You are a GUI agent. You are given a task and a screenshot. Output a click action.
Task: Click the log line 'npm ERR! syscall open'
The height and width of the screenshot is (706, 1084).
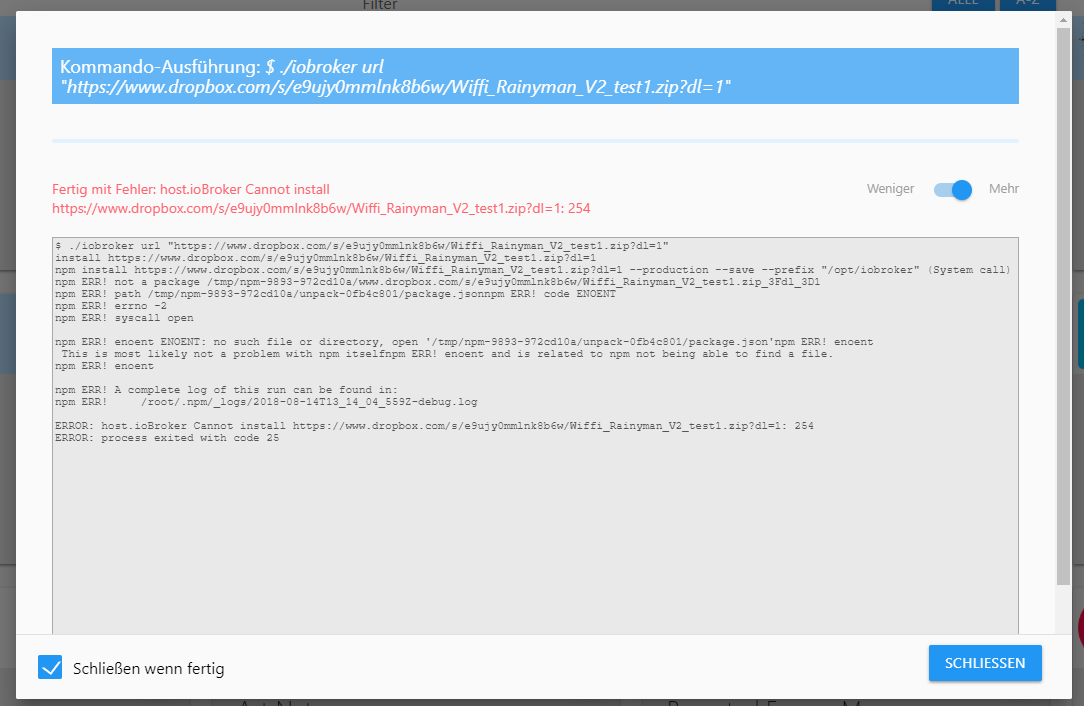(x=124, y=318)
